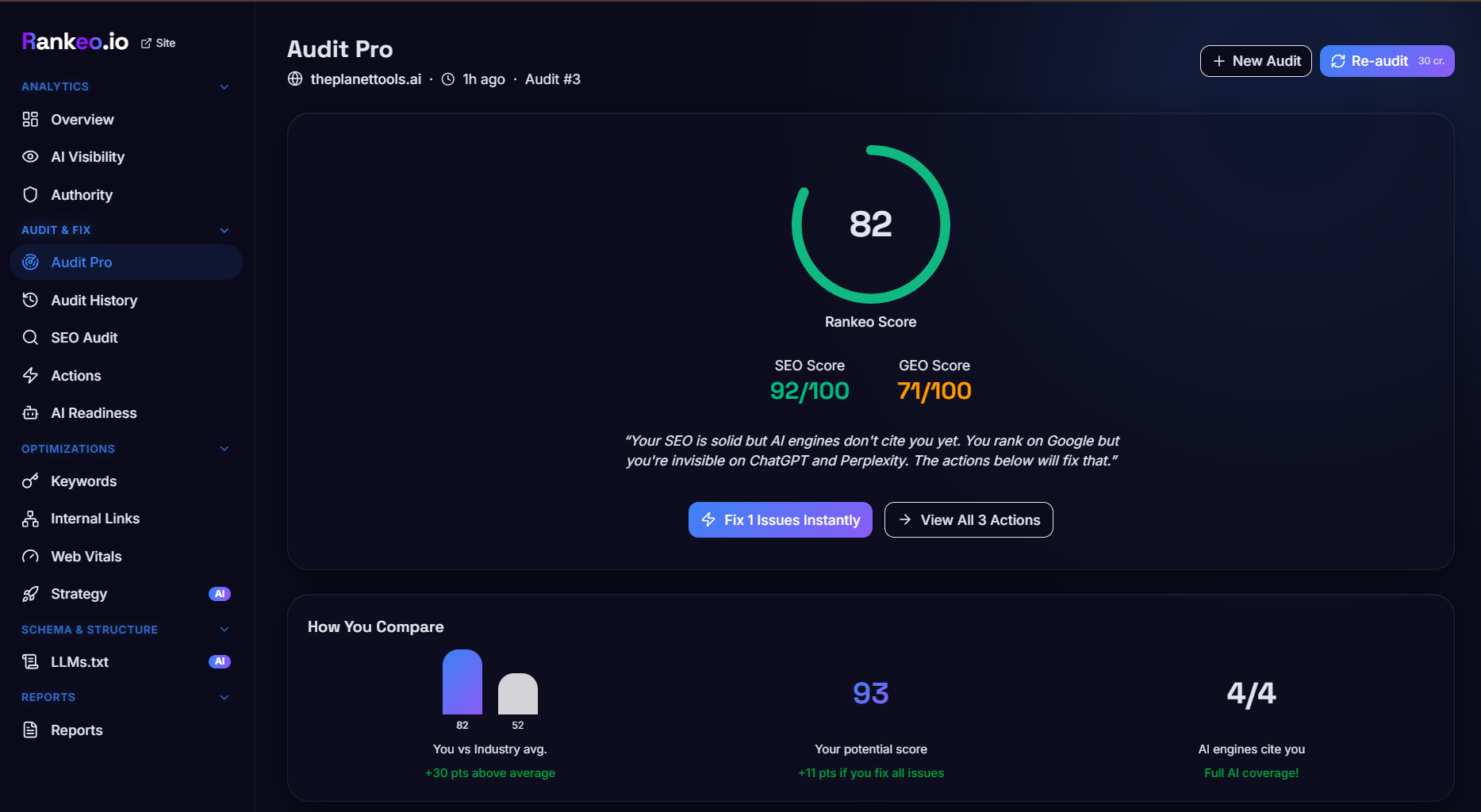Start a New Audit

(1256, 61)
